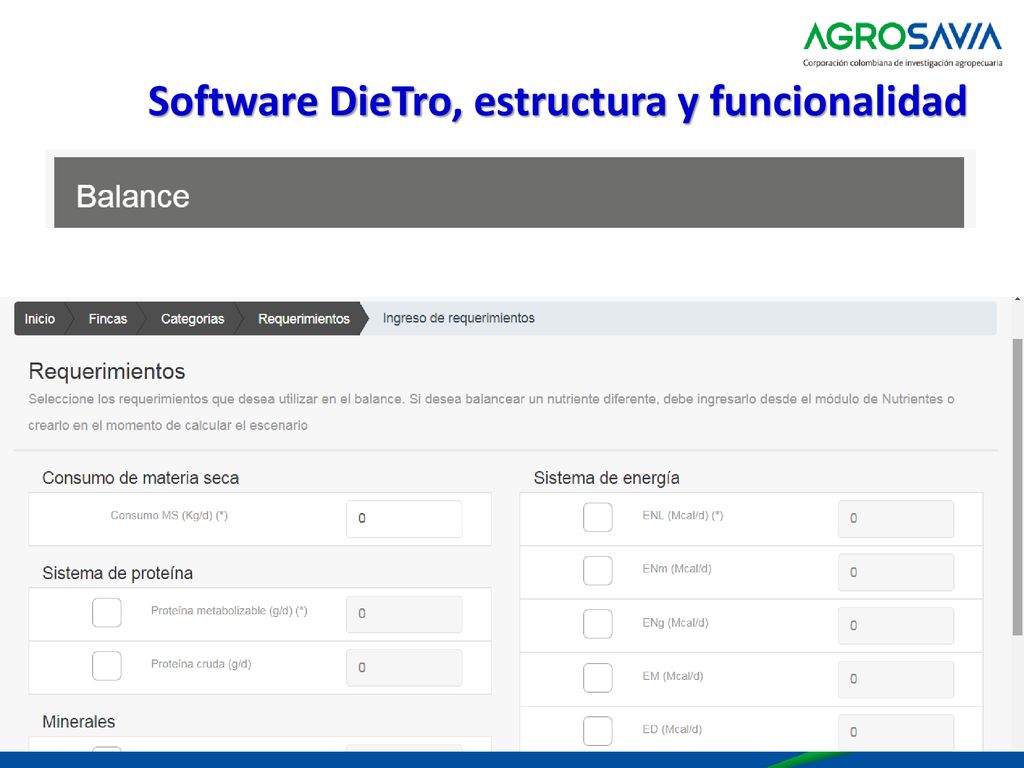Click the Requerimientos page heading
1024x768 pixels.
tap(107, 372)
